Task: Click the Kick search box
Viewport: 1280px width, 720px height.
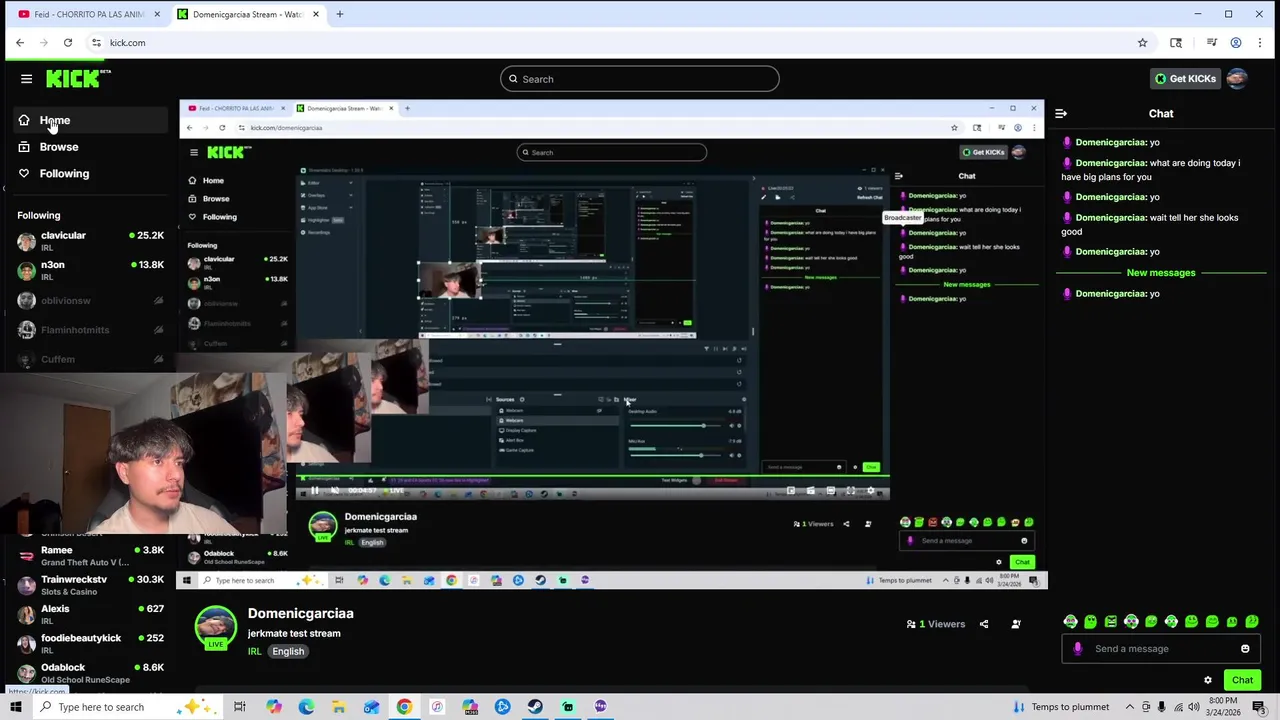Action: point(640,79)
